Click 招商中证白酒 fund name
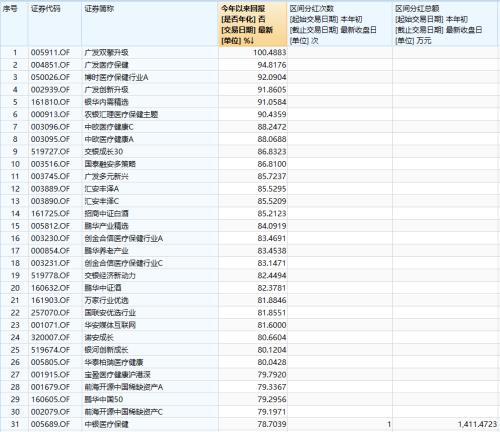The height and width of the screenshot is (432, 500). (x=106, y=213)
